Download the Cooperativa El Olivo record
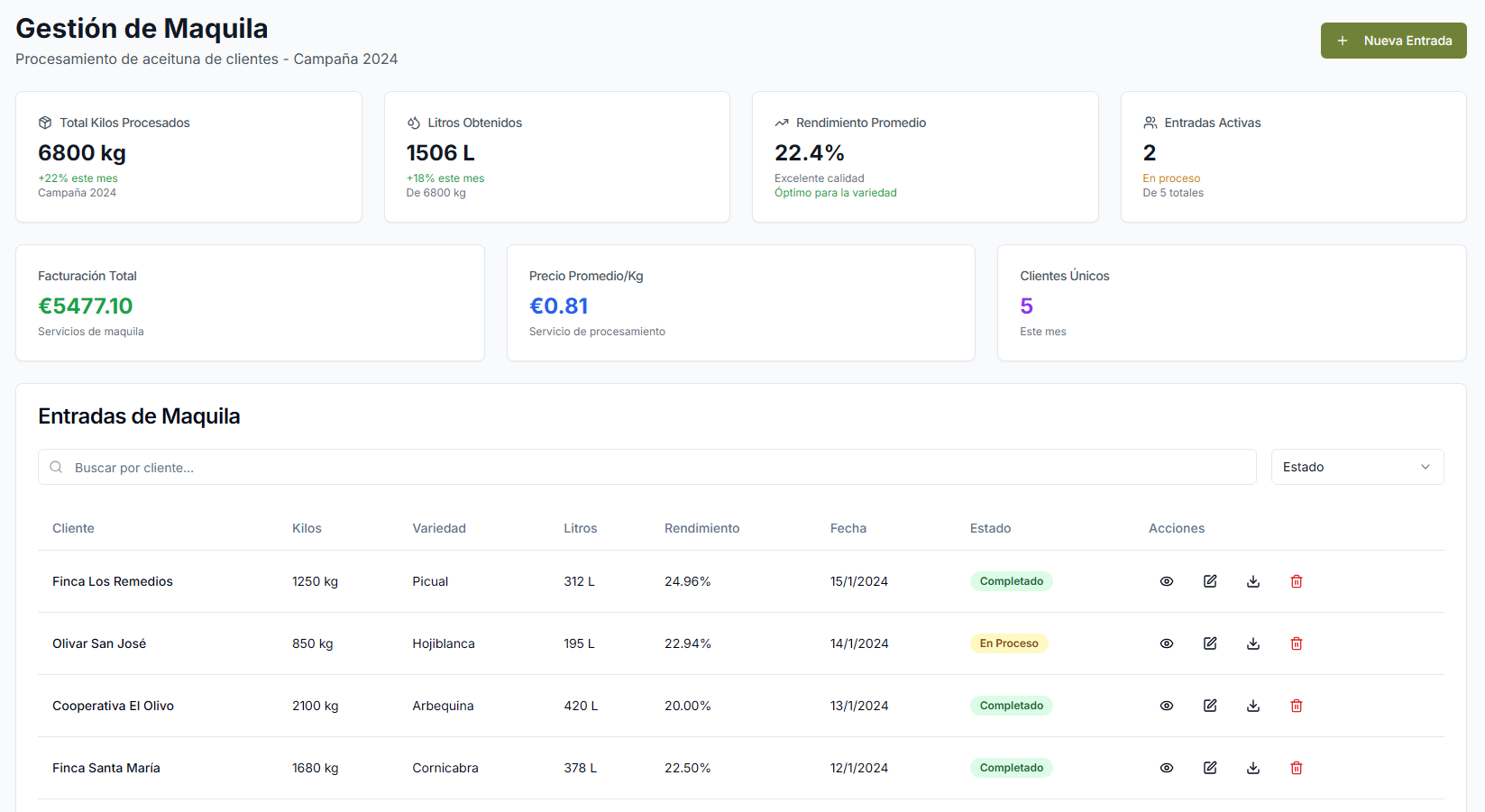The width and height of the screenshot is (1485, 812). click(1253, 706)
